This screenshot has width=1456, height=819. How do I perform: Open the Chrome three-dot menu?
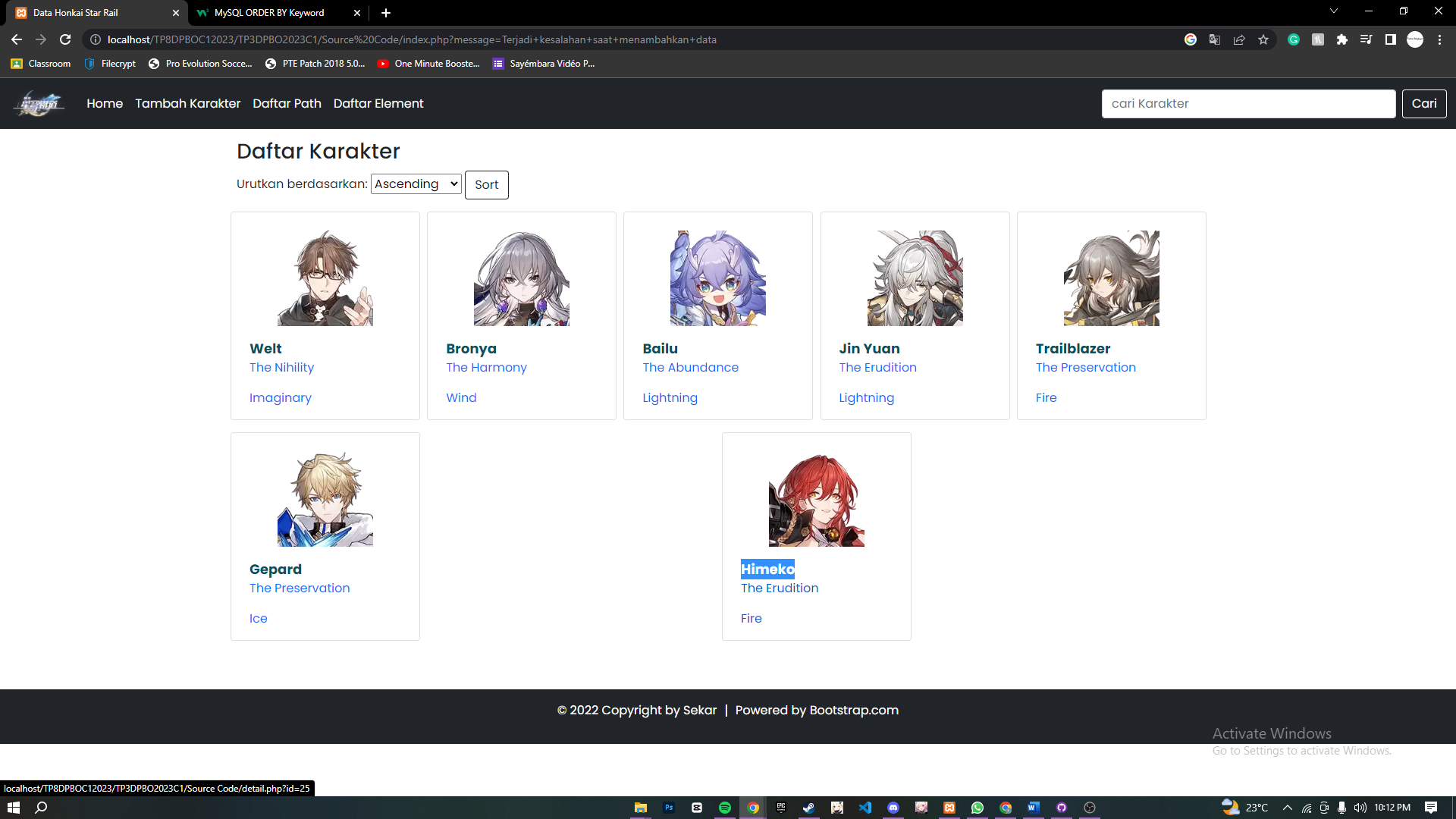click(1440, 39)
